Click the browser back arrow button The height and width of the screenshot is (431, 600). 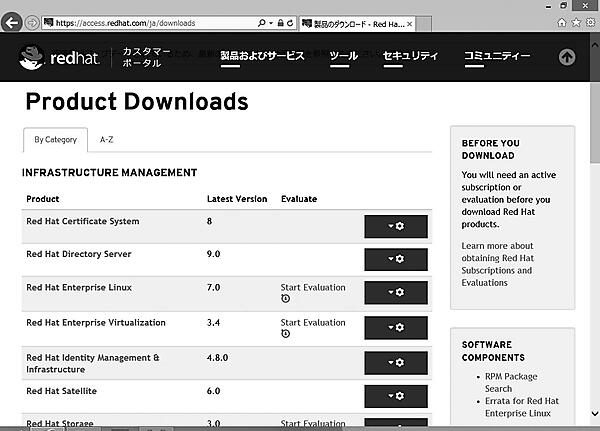pos(13,21)
